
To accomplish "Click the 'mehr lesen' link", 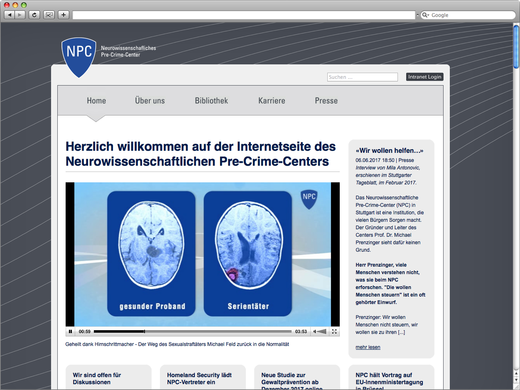I will click(x=368, y=347).
